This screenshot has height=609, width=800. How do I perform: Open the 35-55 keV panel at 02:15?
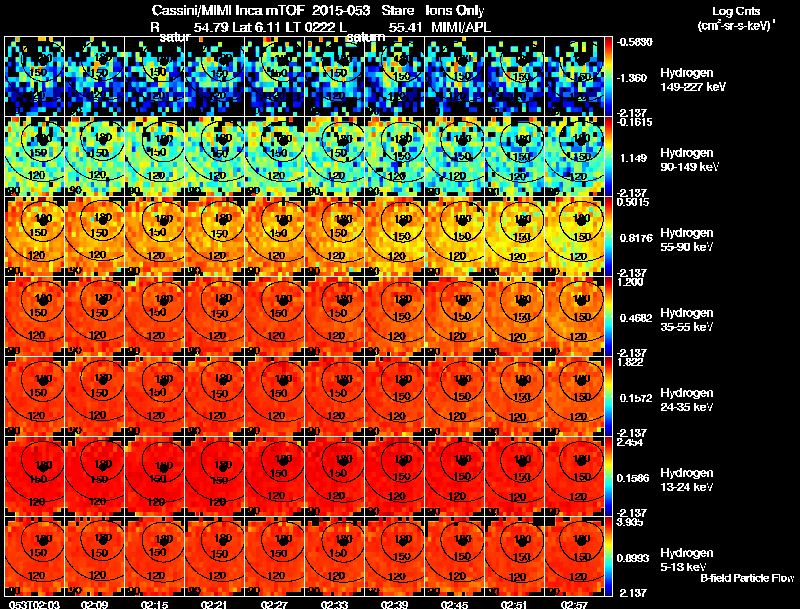tap(154, 316)
